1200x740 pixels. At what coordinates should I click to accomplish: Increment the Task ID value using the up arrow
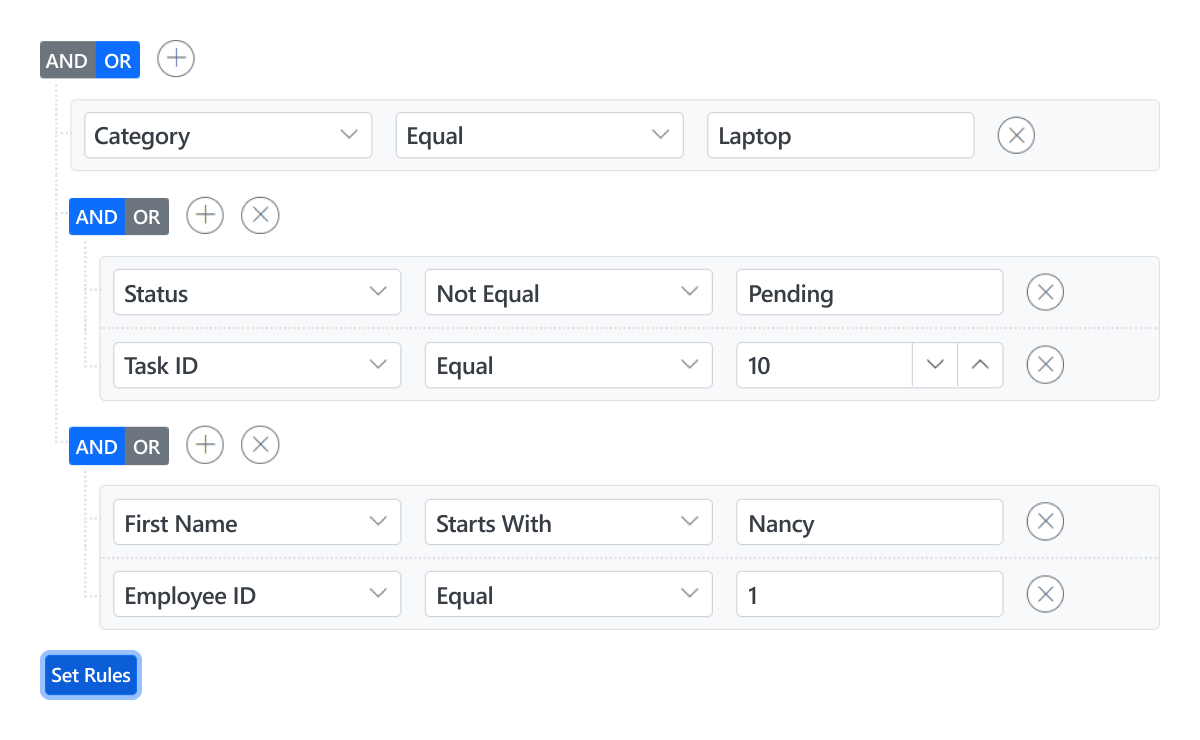pos(980,365)
